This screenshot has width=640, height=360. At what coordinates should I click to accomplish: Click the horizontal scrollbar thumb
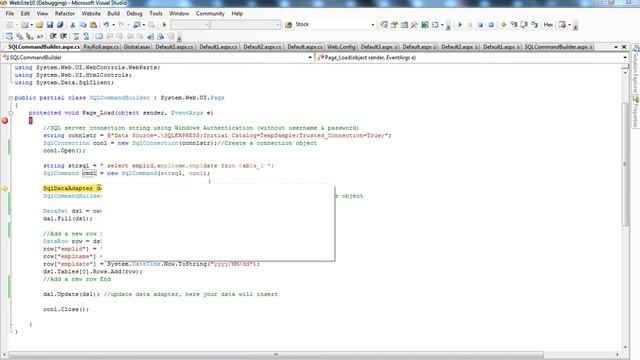coord(276,355)
